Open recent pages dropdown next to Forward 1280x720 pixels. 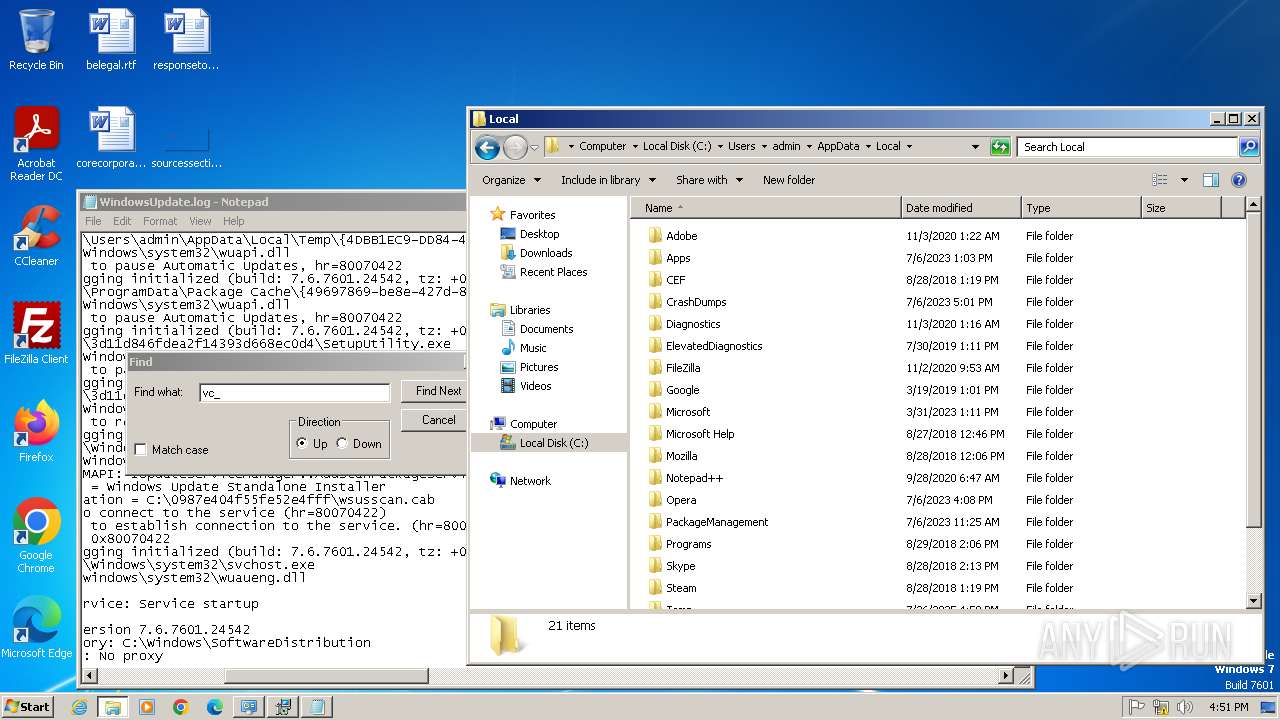click(x=534, y=148)
